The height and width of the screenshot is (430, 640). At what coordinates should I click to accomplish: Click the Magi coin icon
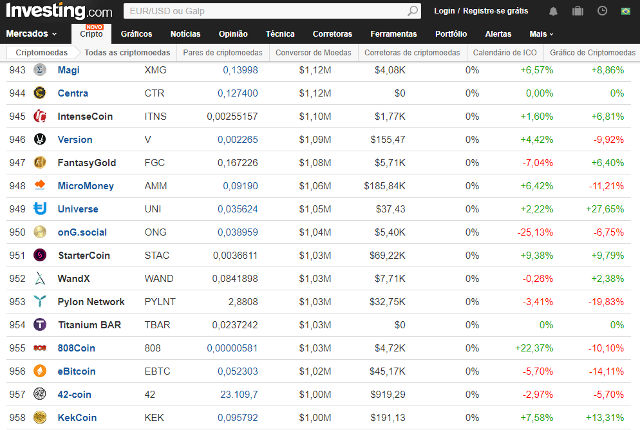click(x=40, y=70)
